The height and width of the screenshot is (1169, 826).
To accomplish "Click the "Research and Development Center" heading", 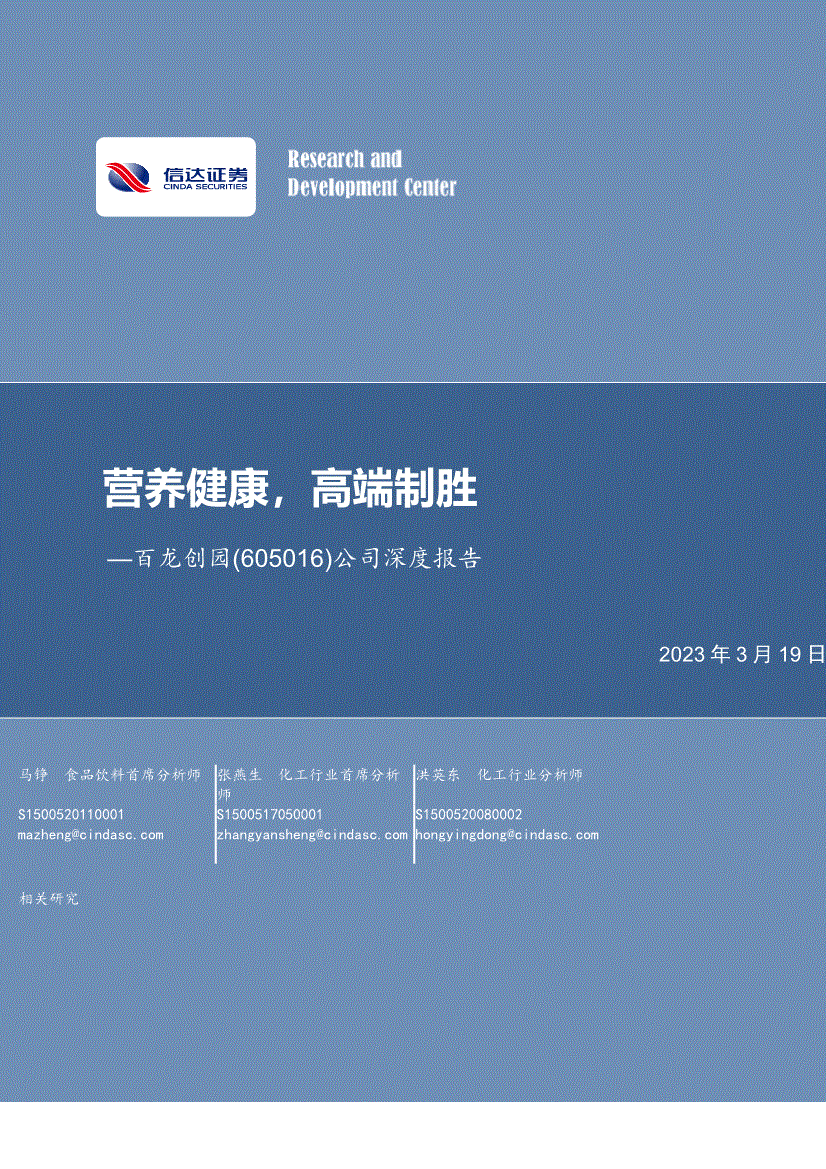I will [371, 173].
